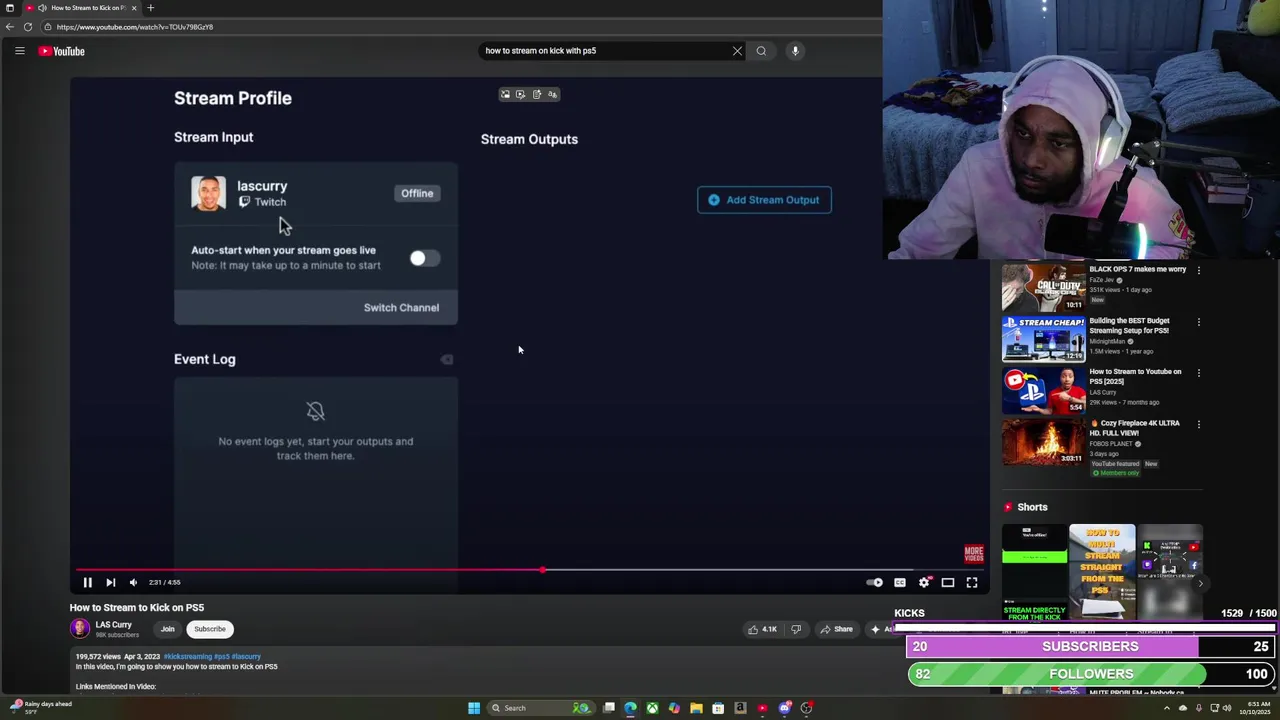Enter fullscreen mode in the player
This screenshot has height=720, width=1280.
pos(971,582)
